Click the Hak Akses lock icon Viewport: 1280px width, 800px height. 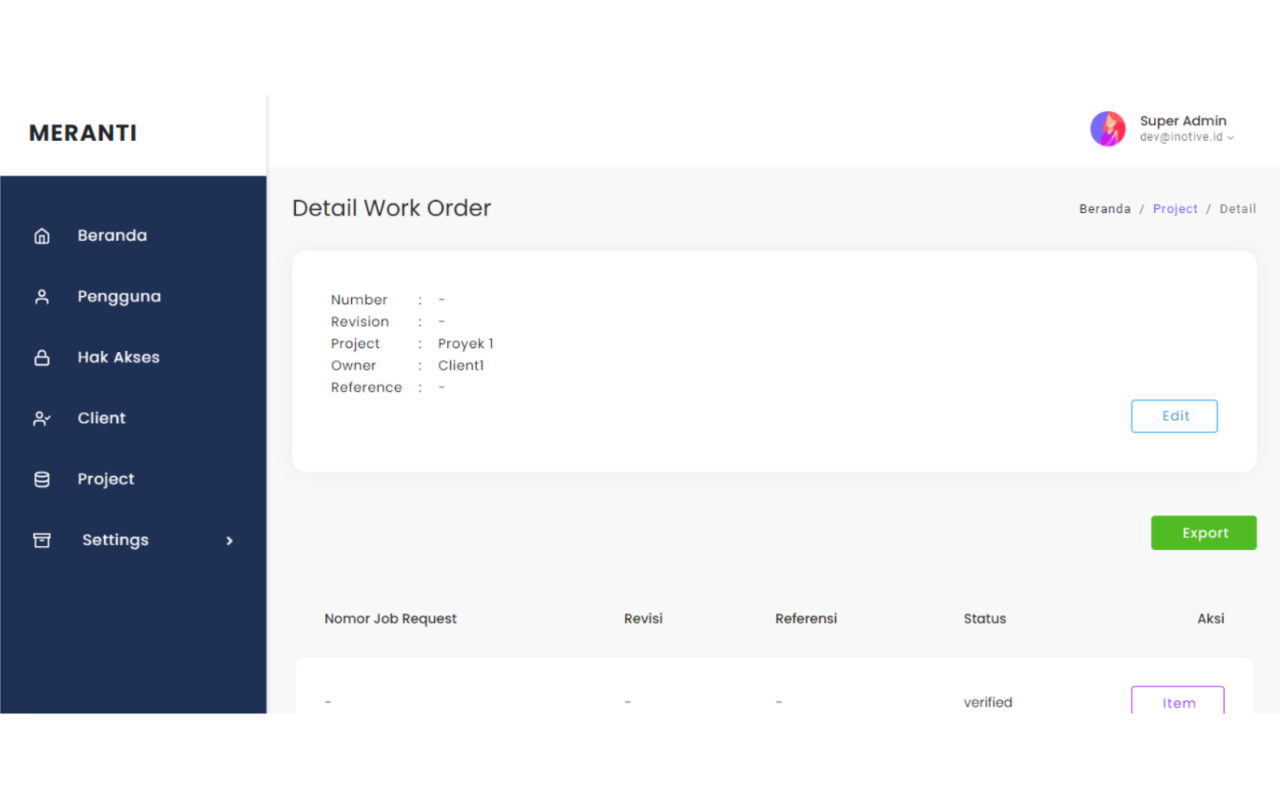click(x=42, y=358)
